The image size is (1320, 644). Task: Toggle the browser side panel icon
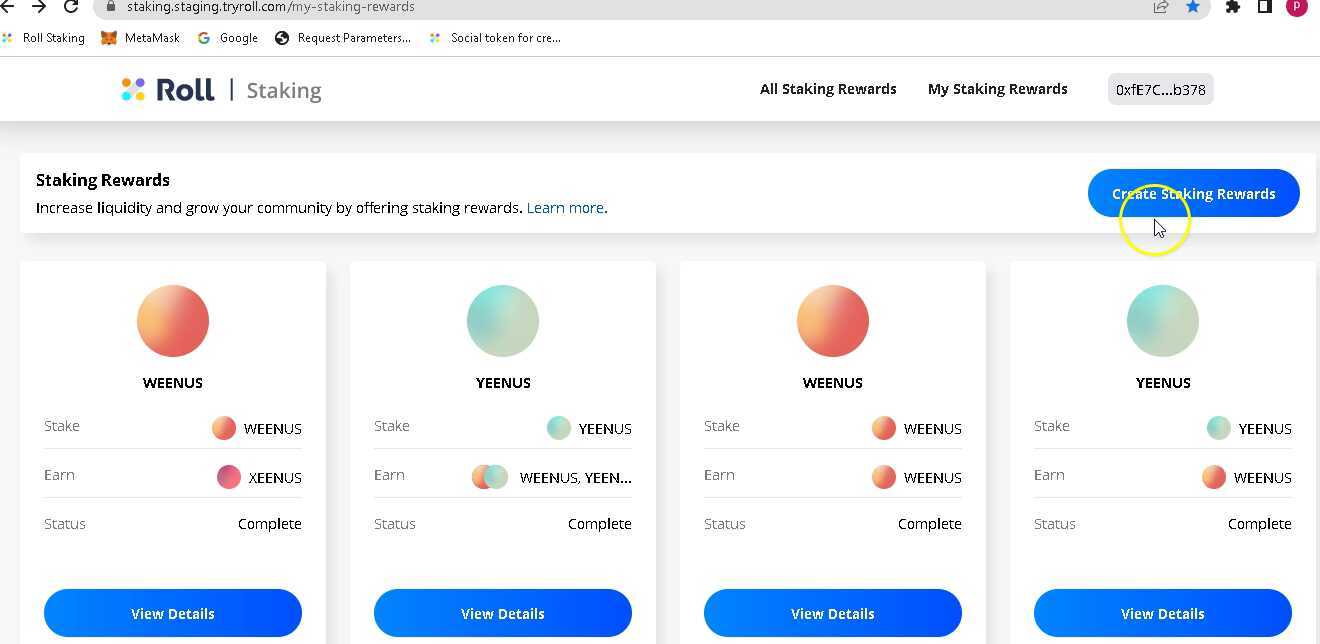tap(1265, 6)
